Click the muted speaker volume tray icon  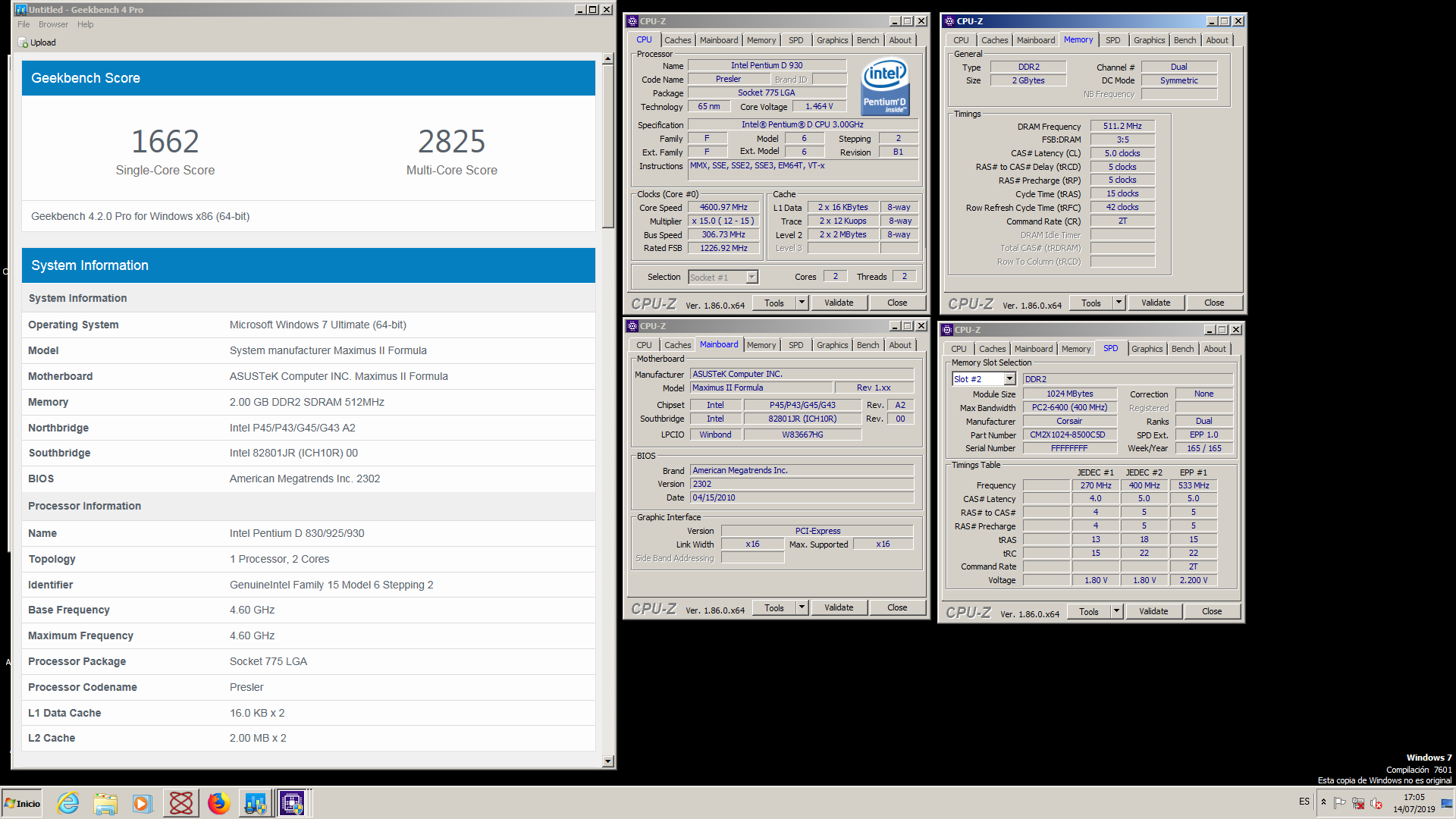(x=1376, y=803)
